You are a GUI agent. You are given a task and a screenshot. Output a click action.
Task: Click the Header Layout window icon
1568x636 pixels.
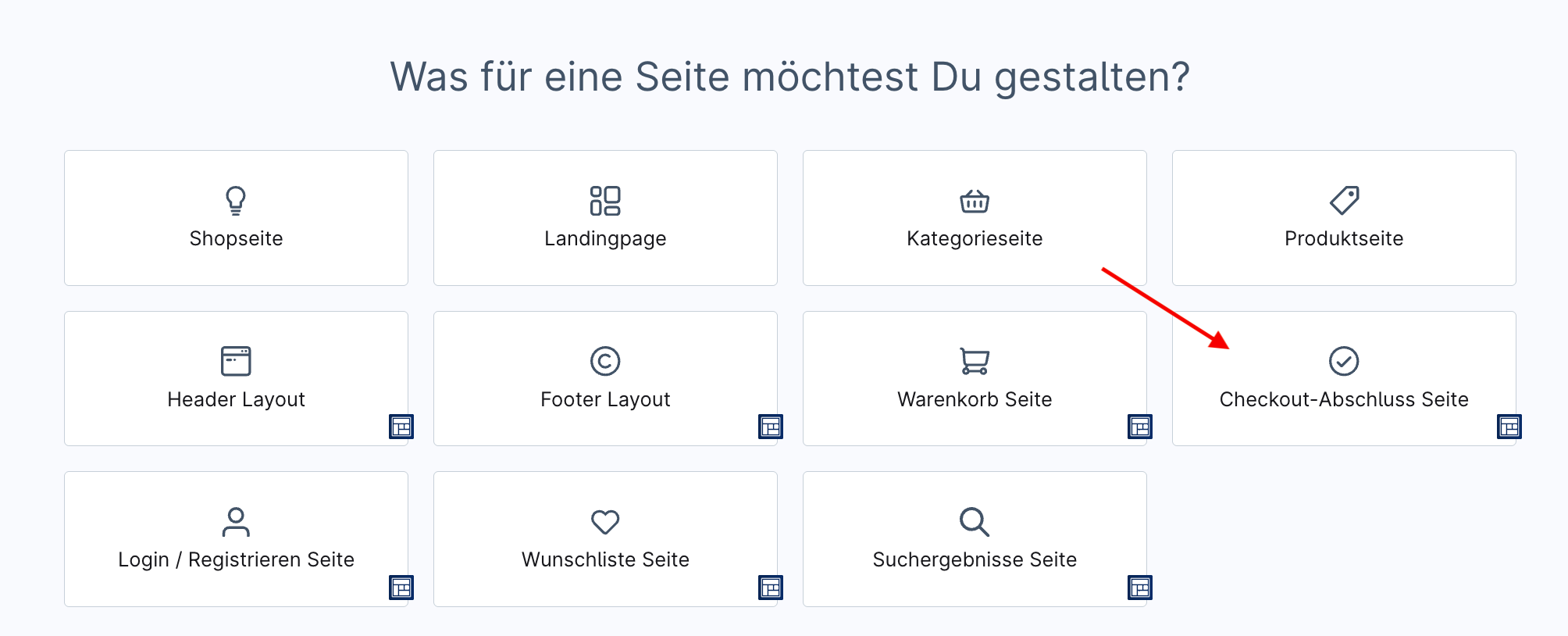(236, 361)
